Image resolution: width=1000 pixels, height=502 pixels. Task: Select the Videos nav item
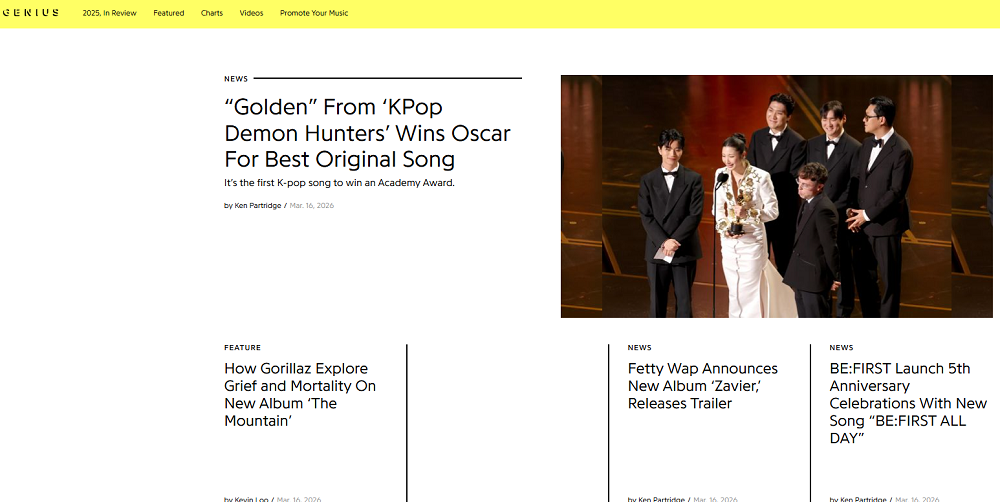(x=251, y=13)
